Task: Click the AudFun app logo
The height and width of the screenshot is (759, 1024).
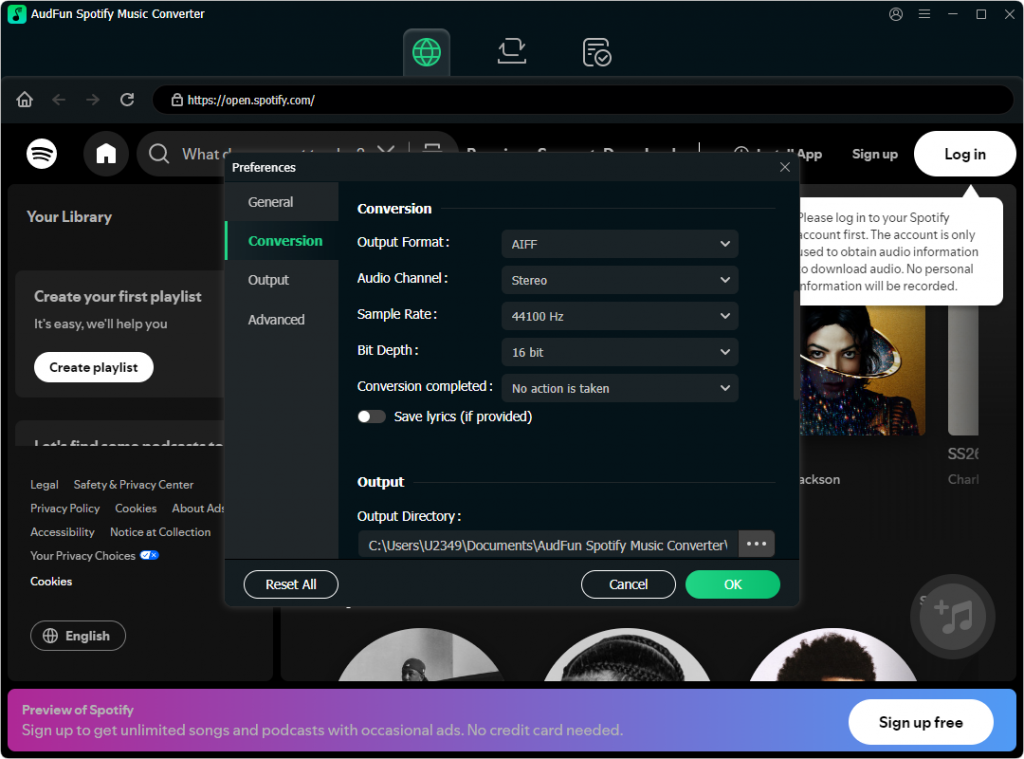Action: click(x=16, y=14)
